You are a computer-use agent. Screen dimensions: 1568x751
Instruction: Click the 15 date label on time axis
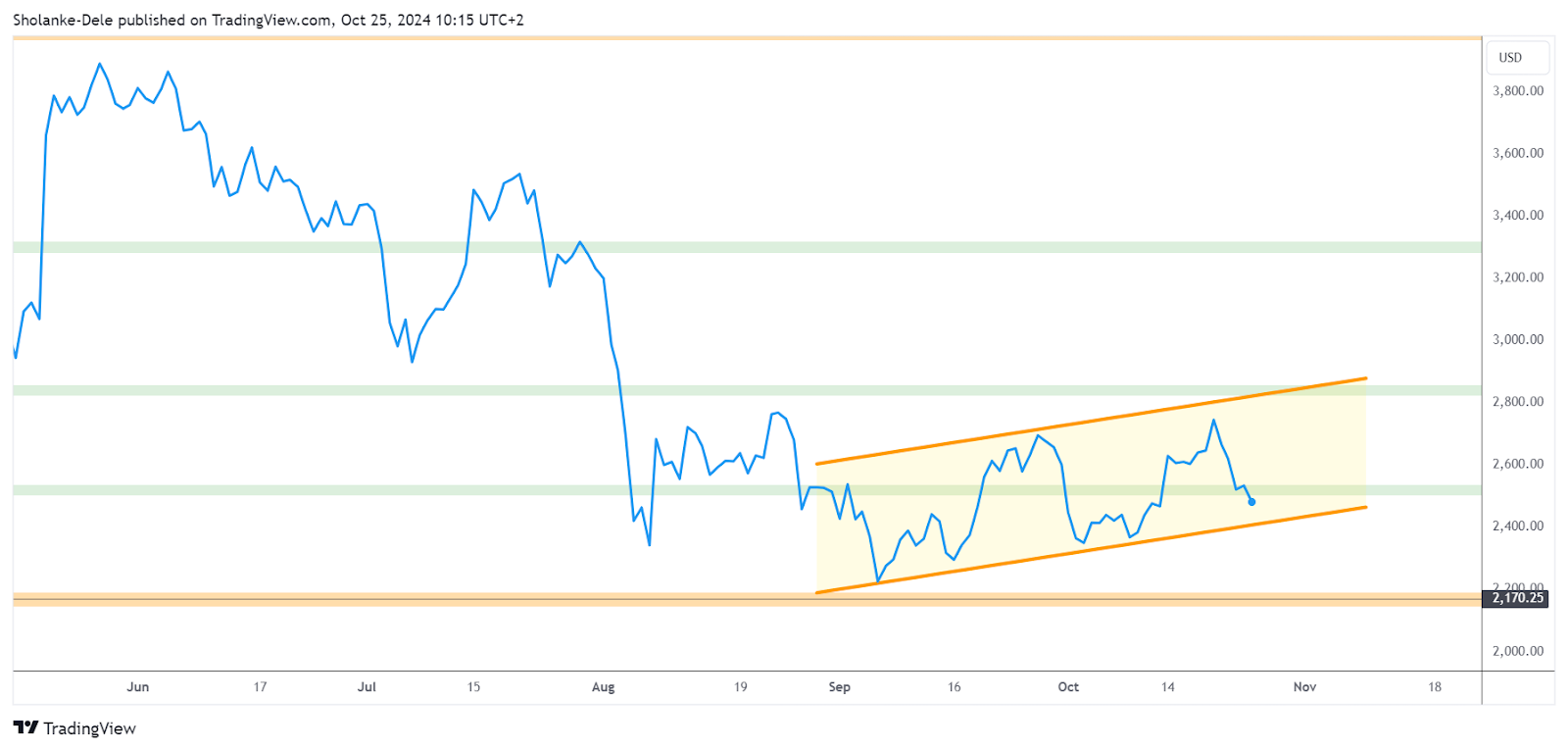[x=473, y=687]
